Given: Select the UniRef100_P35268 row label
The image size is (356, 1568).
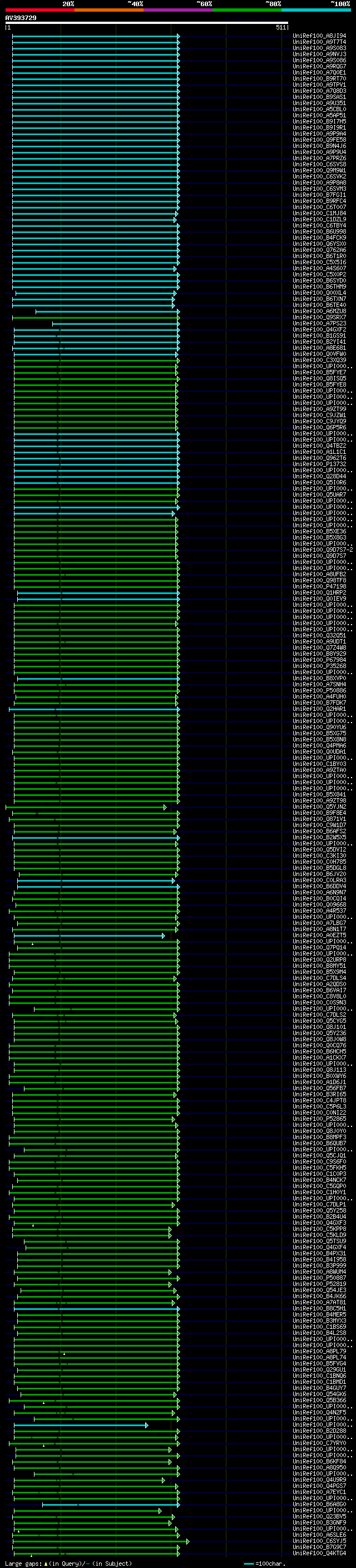Looking at the screenshot, I should [x=319, y=666].
